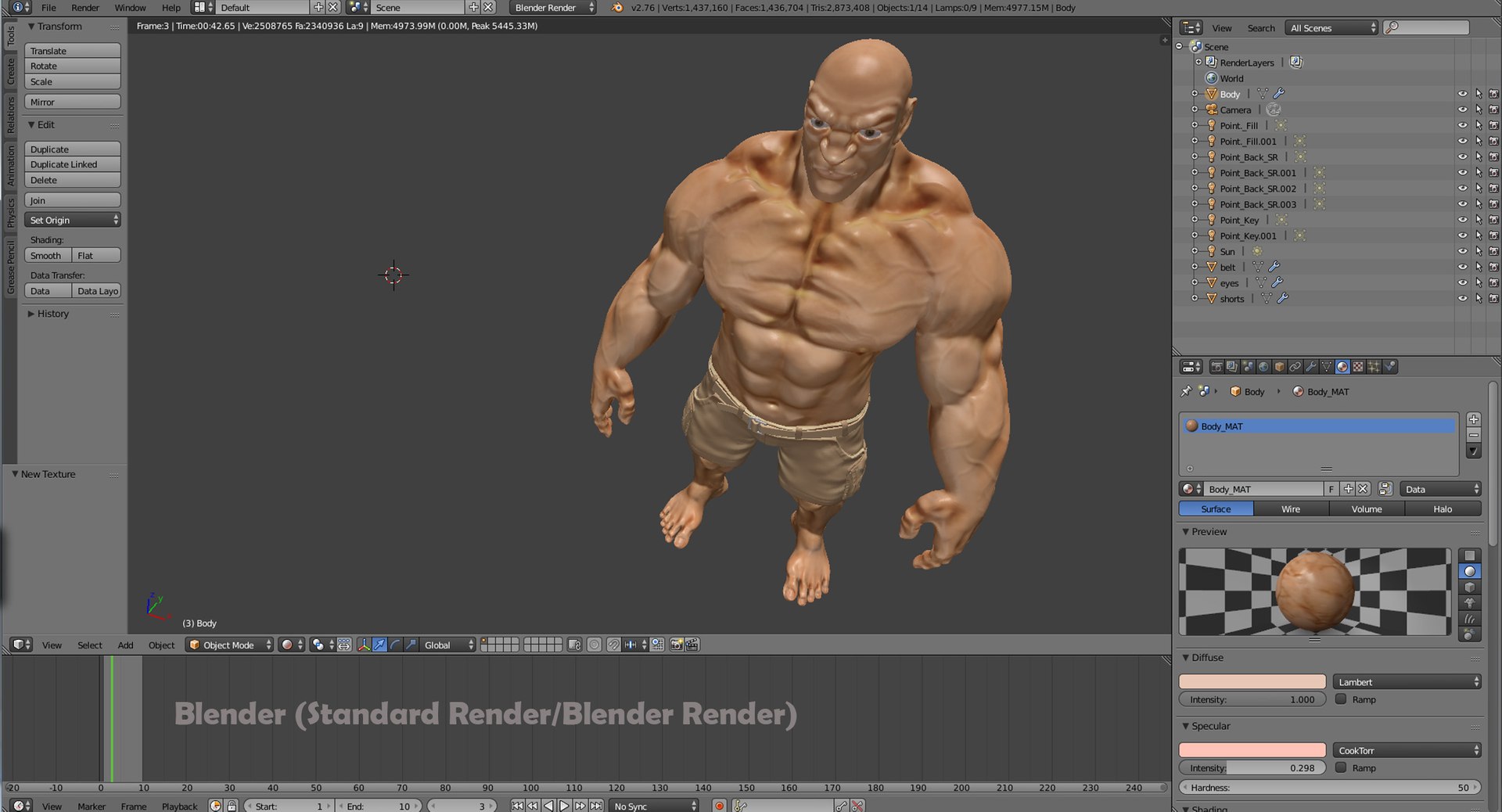1502x812 pixels.
Task: Click the OpenGL render animation clapper icon
Action: pyautogui.click(x=692, y=645)
